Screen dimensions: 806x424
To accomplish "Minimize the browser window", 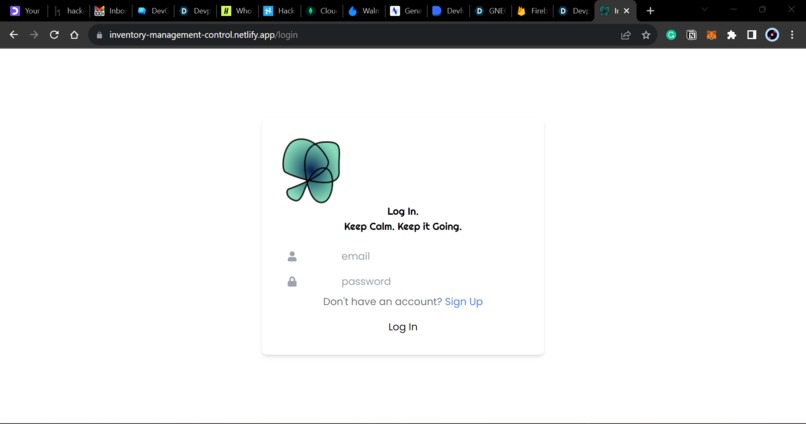I will (734, 10).
